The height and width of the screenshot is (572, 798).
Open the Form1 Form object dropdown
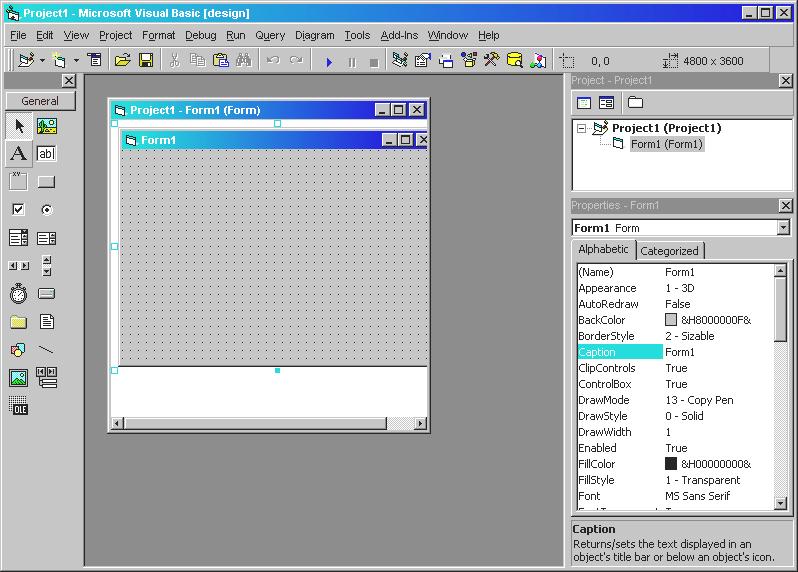pyautogui.click(x=784, y=227)
